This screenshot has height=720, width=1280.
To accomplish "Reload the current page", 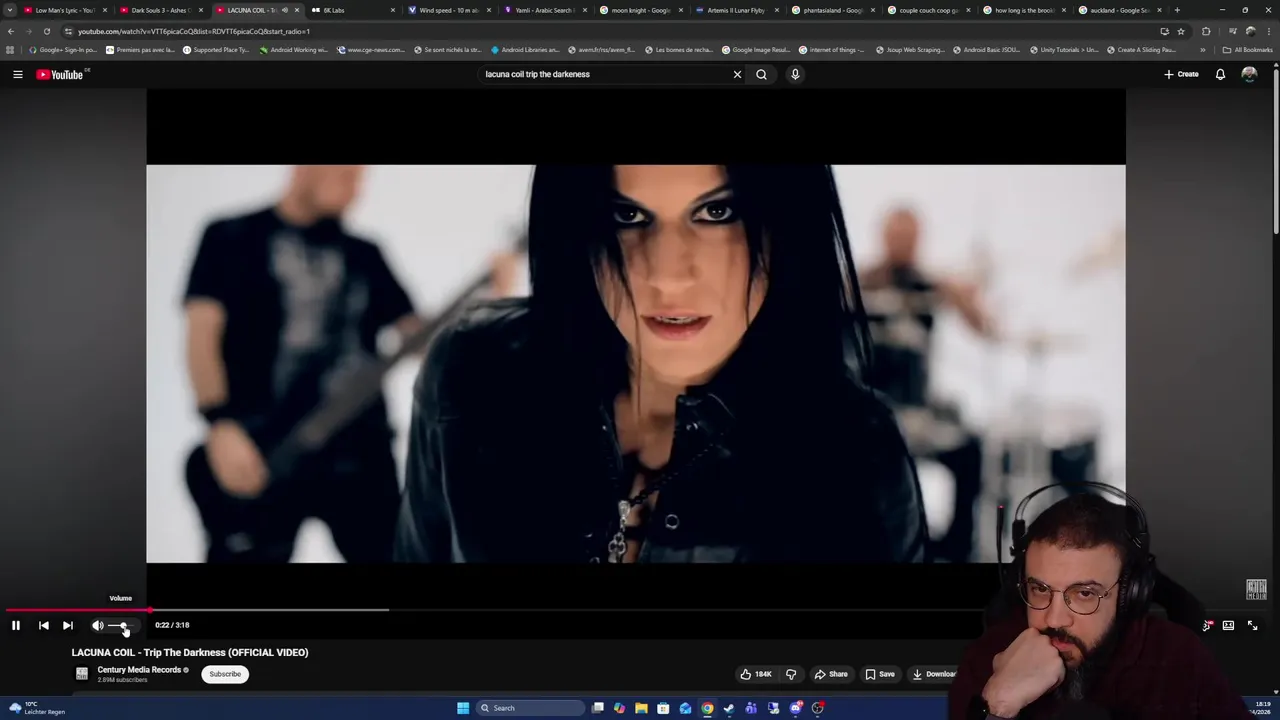I will (x=46, y=31).
